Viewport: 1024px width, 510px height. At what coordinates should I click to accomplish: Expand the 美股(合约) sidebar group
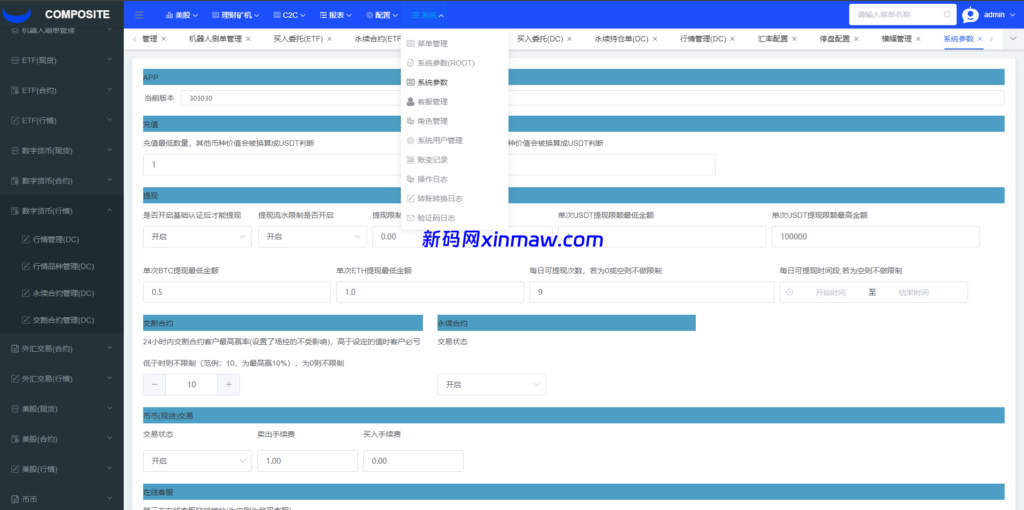point(61,439)
